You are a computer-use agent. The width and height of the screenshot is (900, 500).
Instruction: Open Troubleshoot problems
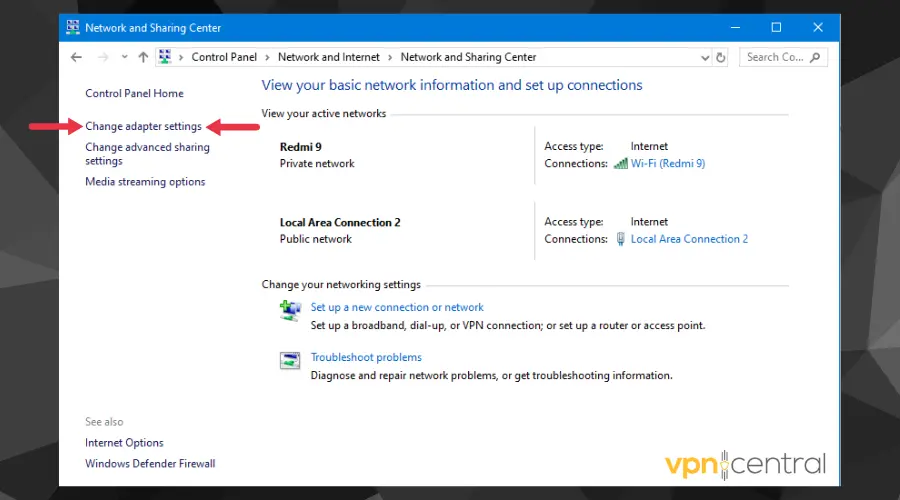coord(366,357)
